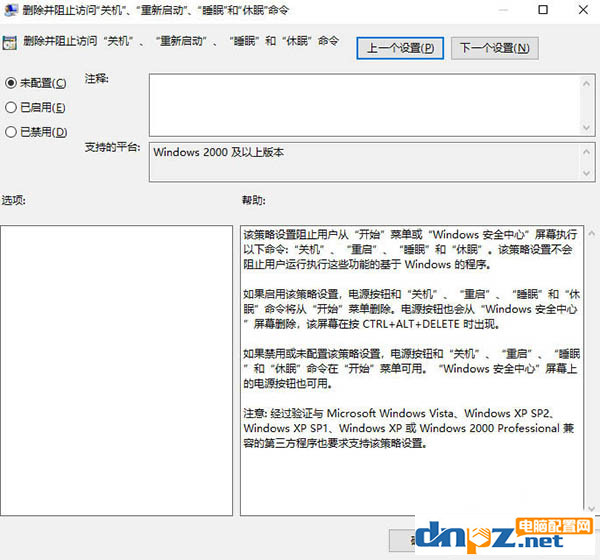This screenshot has width=600, height=560.
Task: Click the 选项 empty options pane
Action: (x=116, y=370)
